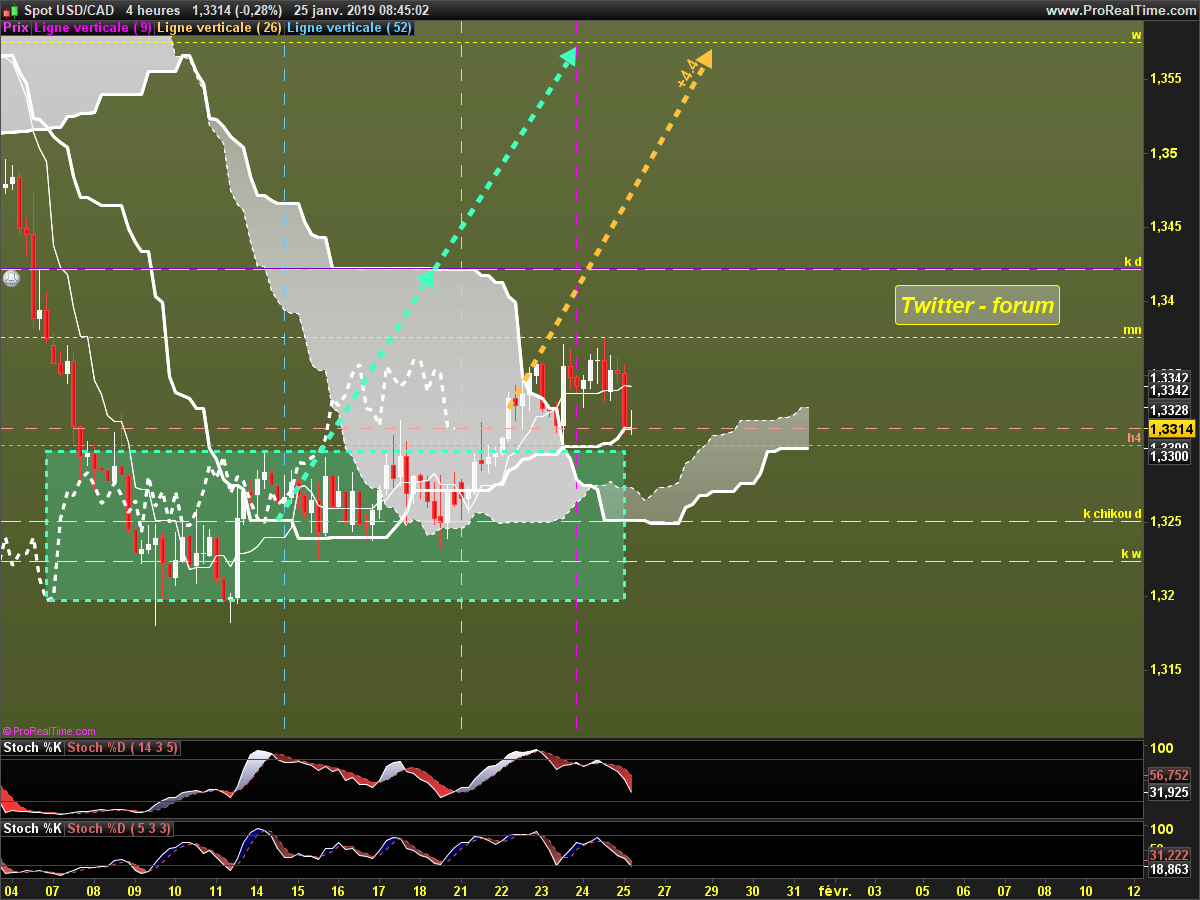Click the mn level label
The width and height of the screenshot is (1200, 900).
1132,329
